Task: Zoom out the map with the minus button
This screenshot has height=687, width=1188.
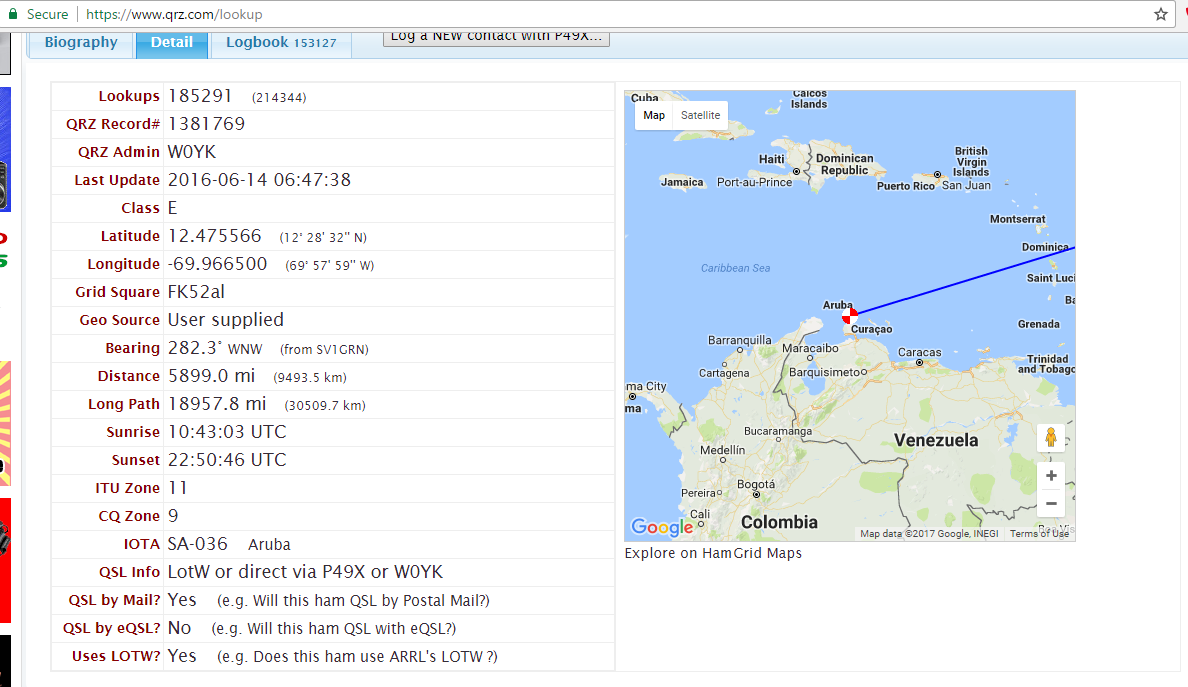Action: click(1051, 504)
